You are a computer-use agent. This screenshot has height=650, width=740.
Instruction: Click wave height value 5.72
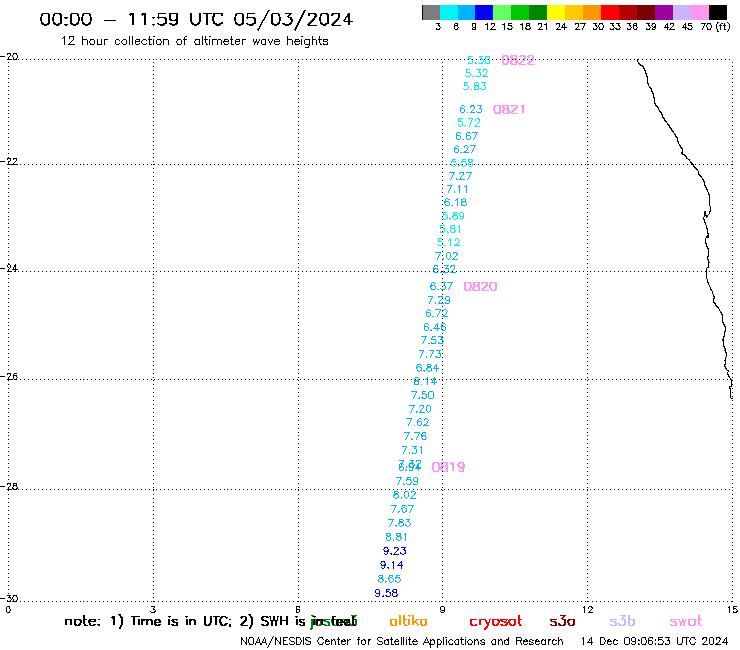coord(469,123)
